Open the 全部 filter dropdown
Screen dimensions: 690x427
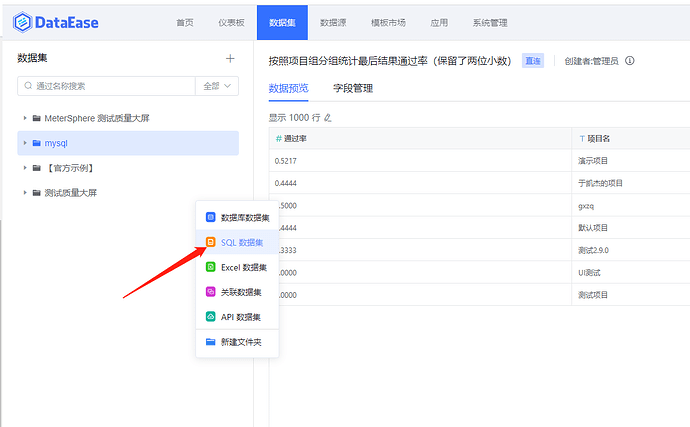217,86
